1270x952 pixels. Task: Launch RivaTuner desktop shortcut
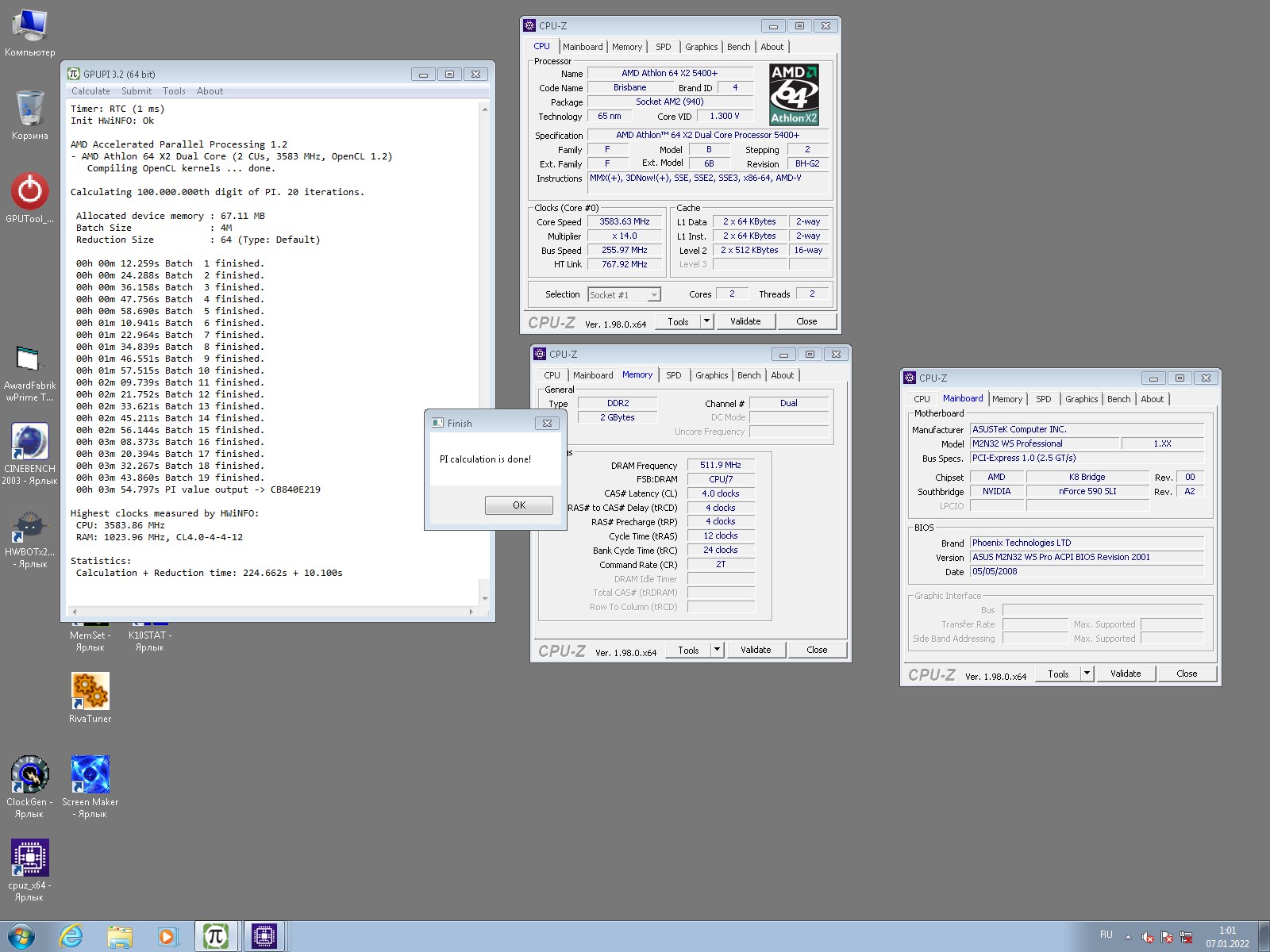pyautogui.click(x=90, y=698)
